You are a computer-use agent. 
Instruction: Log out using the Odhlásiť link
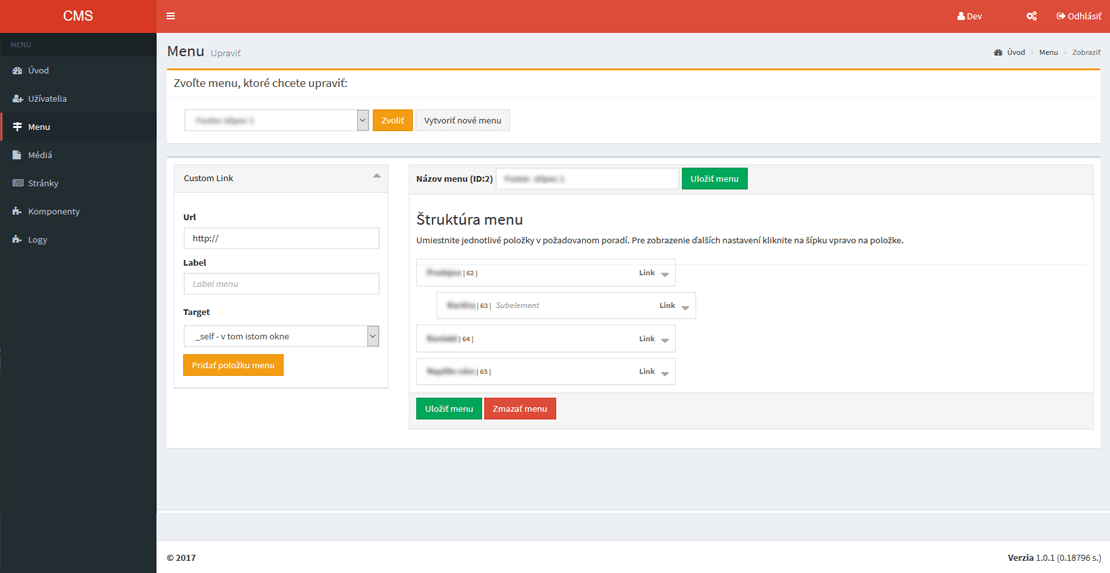tap(1079, 16)
